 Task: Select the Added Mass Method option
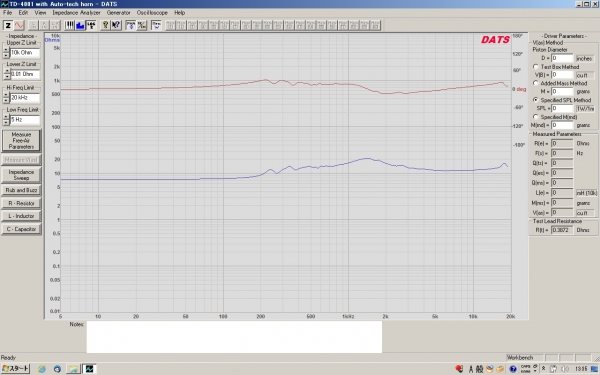(x=536, y=83)
